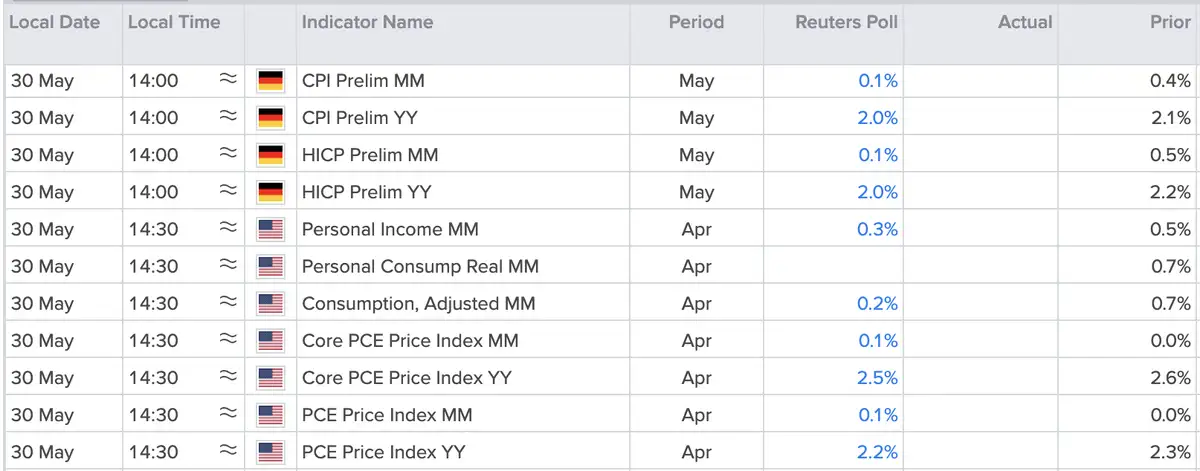The height and width of the screenshot is (471, 1200).
Task: Open the 0.1% poll value for CPI Prelim MM
Action: tap(878, 81)
